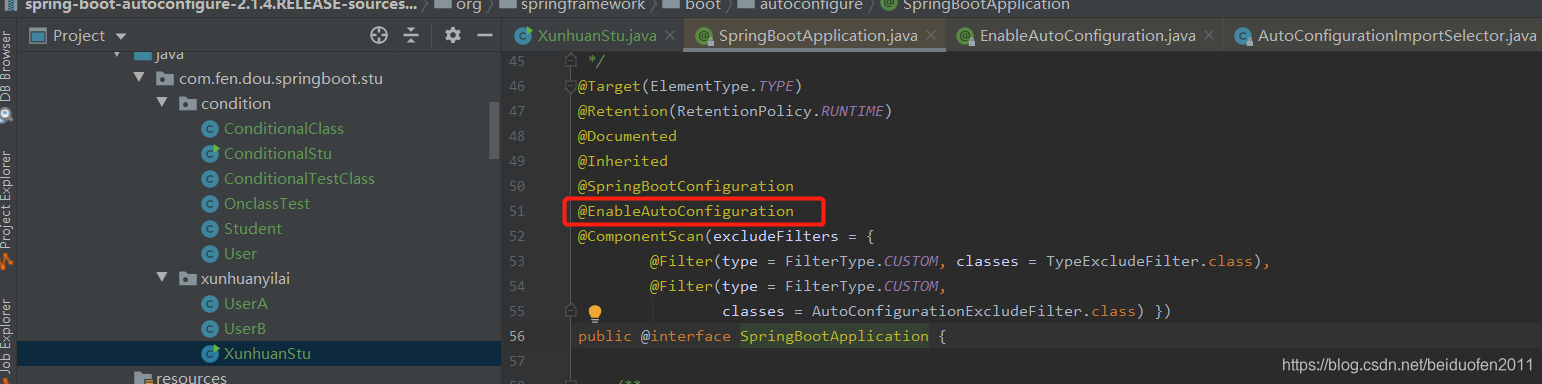Viewport: 1542px width, 384px height.
Task: Select UserA in project tree
Action: tap(246, 304)
